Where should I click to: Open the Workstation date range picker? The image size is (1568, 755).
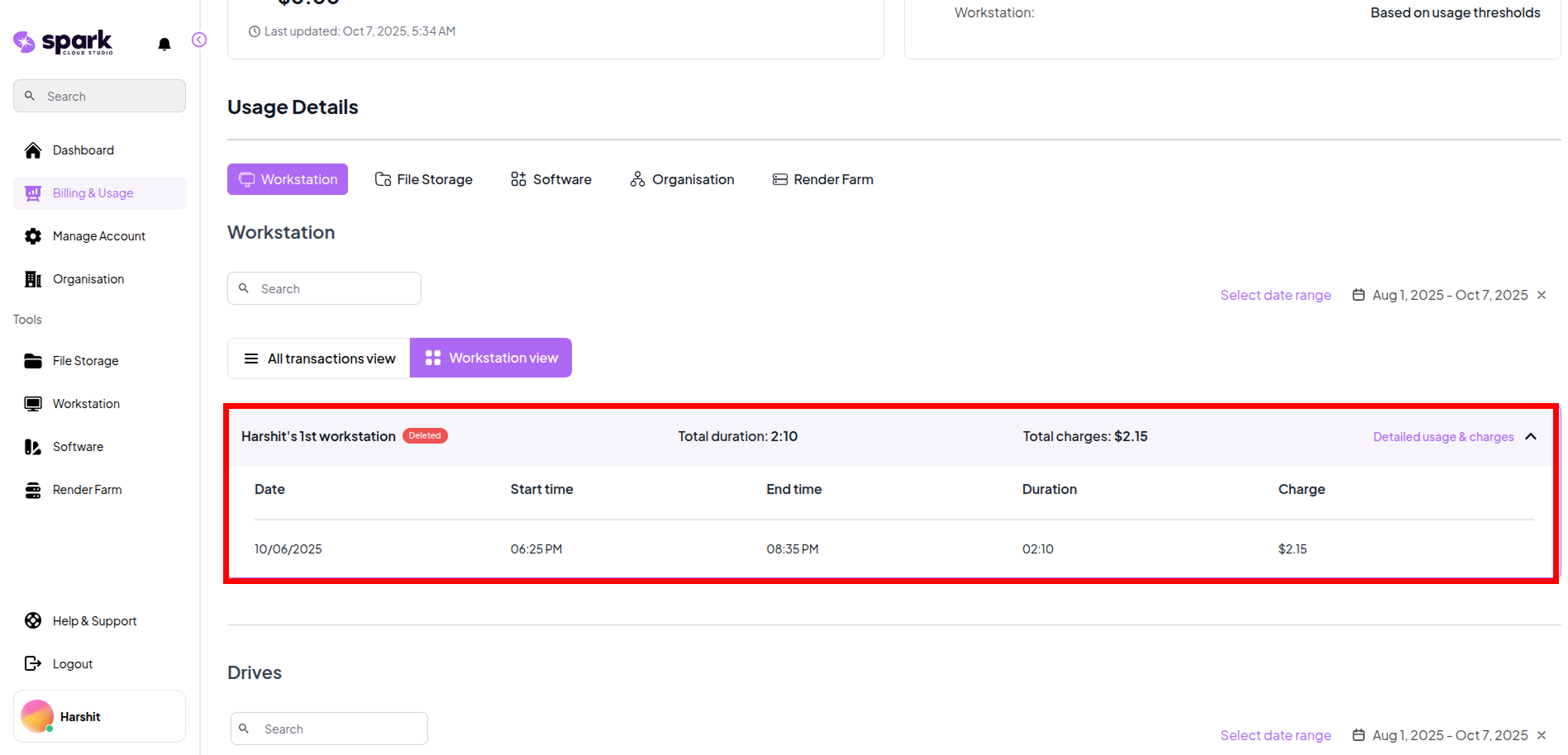pos(1275,295)
